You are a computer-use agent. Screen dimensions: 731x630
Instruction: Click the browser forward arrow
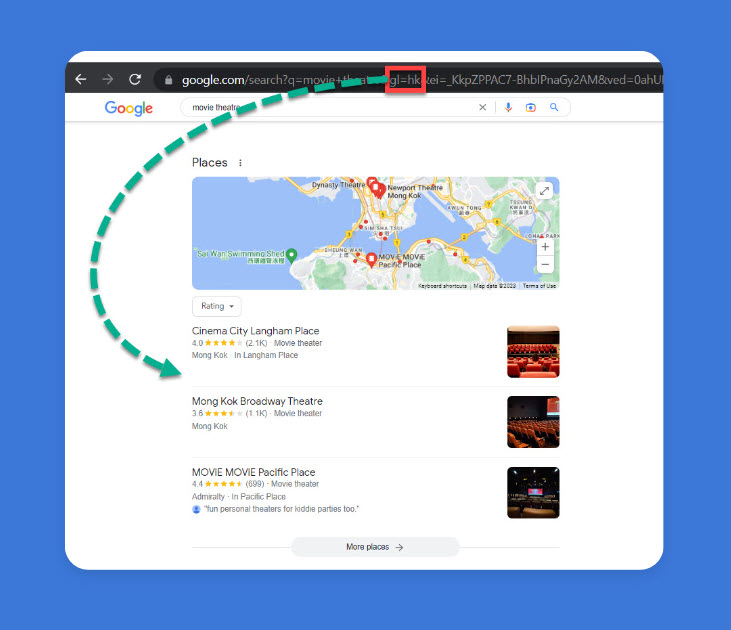point(108,79)
